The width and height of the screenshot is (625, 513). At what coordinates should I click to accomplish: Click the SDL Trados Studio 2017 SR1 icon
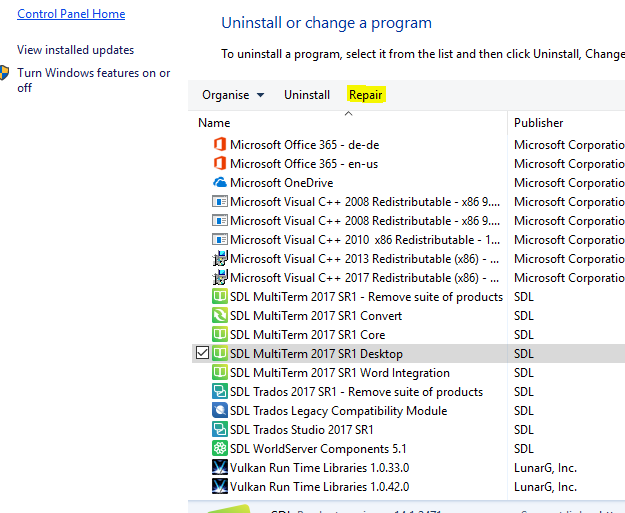tap(220, 430)
